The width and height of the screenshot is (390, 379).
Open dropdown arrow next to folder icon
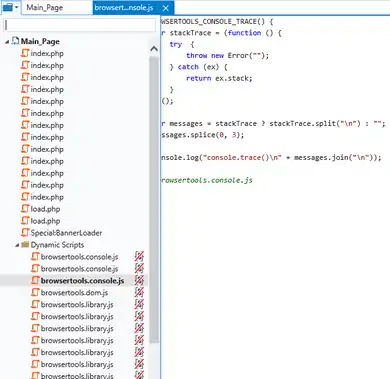click(x=16, y=7)
